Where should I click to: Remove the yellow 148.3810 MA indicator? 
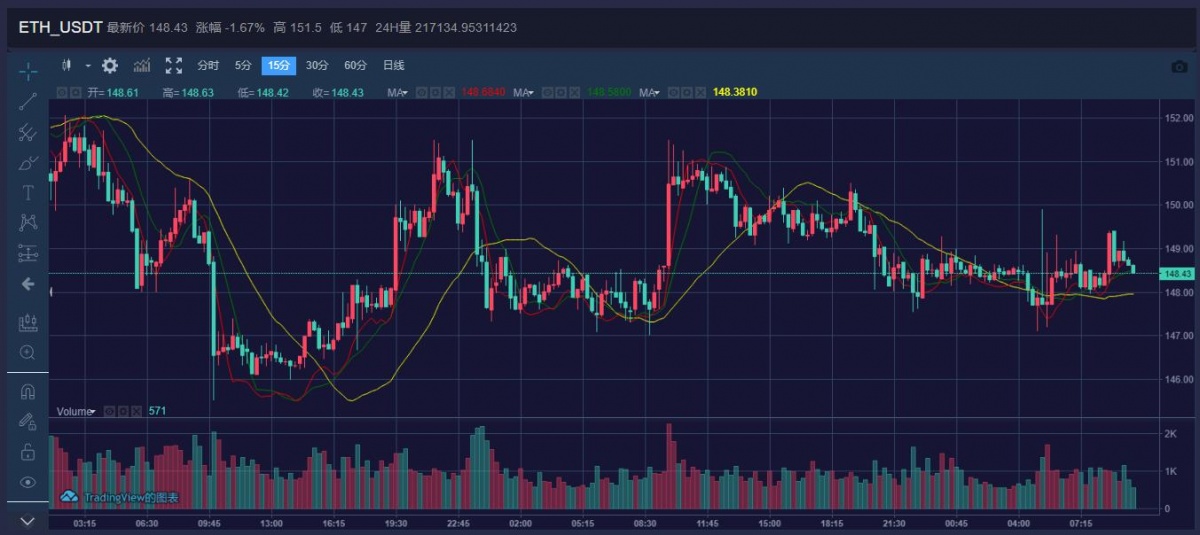click(x=701, y=92)
